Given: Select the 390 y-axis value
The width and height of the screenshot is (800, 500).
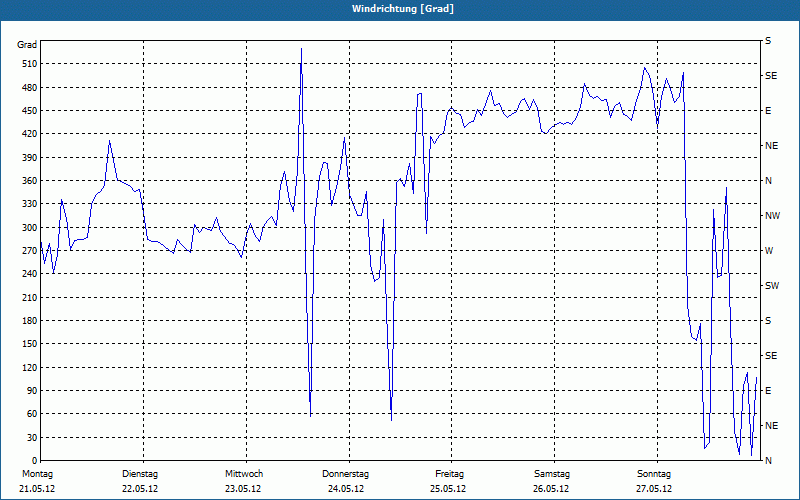Looking at the screenshot, I should click(x=30, y=158).
